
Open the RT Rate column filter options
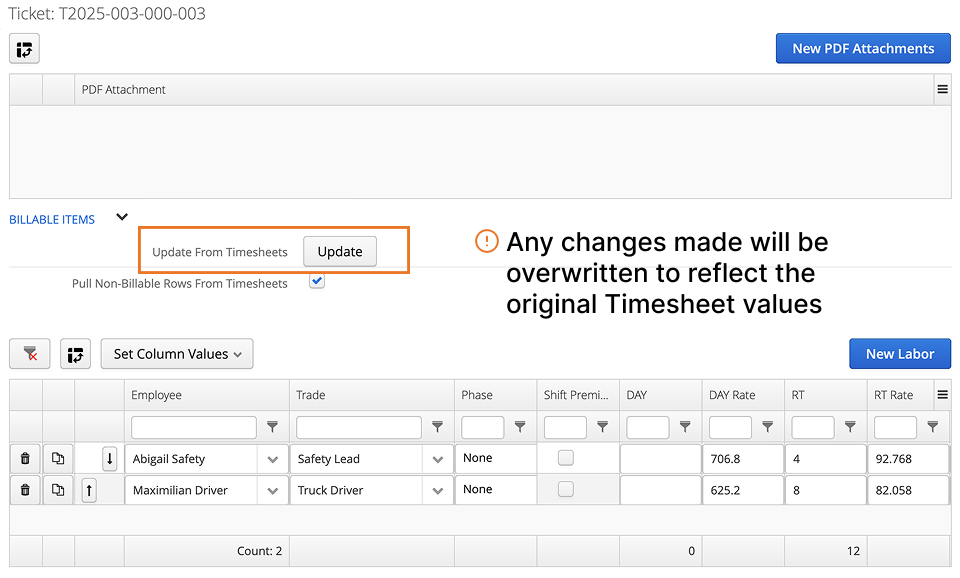933,427
